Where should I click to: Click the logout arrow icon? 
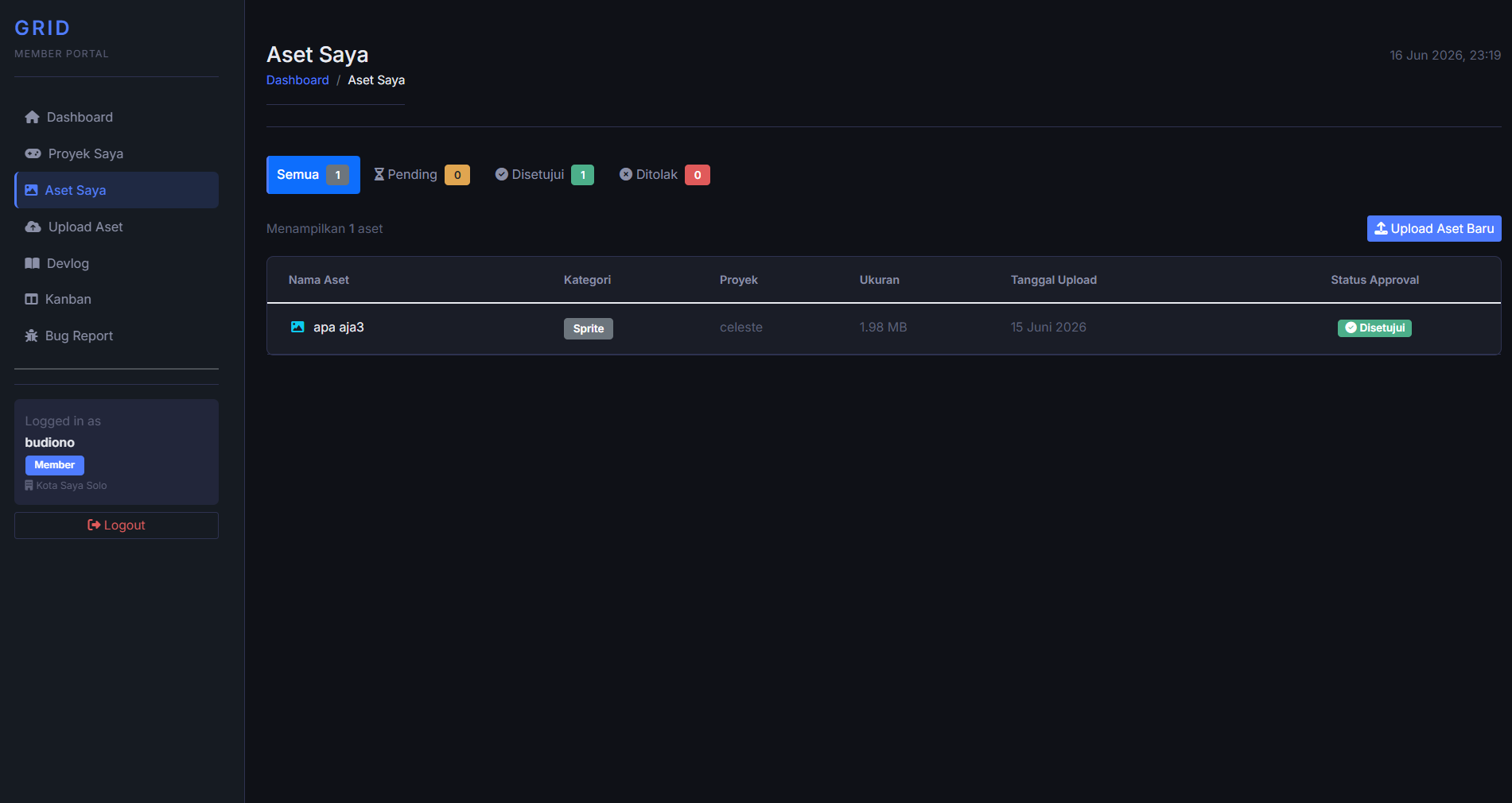[x=94, y=525]
